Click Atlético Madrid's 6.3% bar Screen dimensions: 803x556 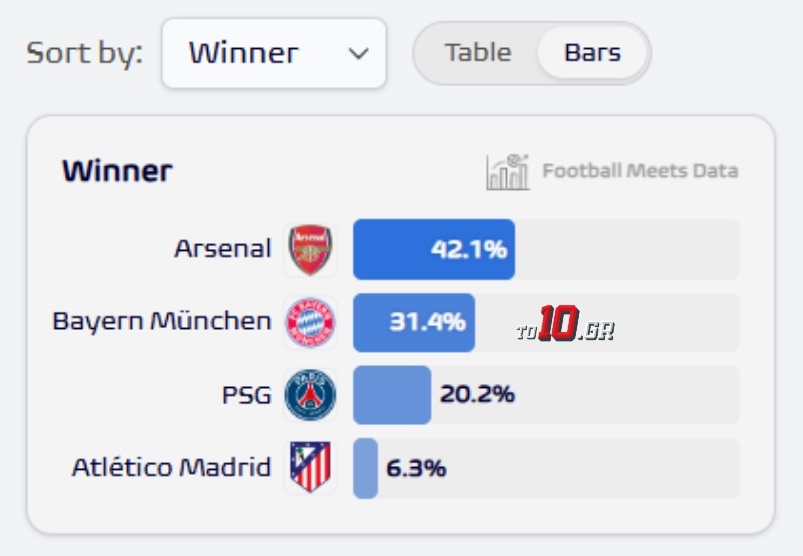(365, 467)
